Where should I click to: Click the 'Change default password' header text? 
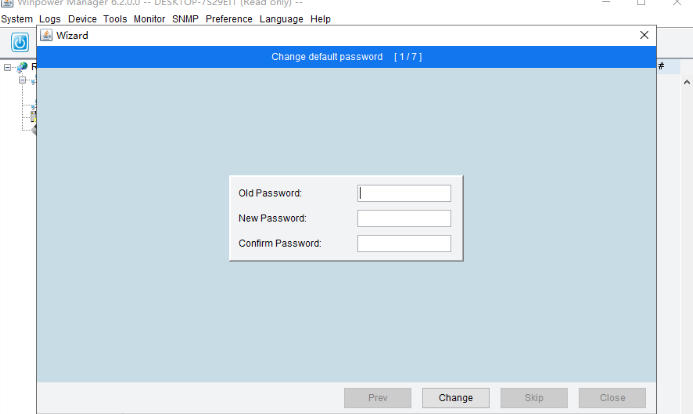click(x=327, y=57)
